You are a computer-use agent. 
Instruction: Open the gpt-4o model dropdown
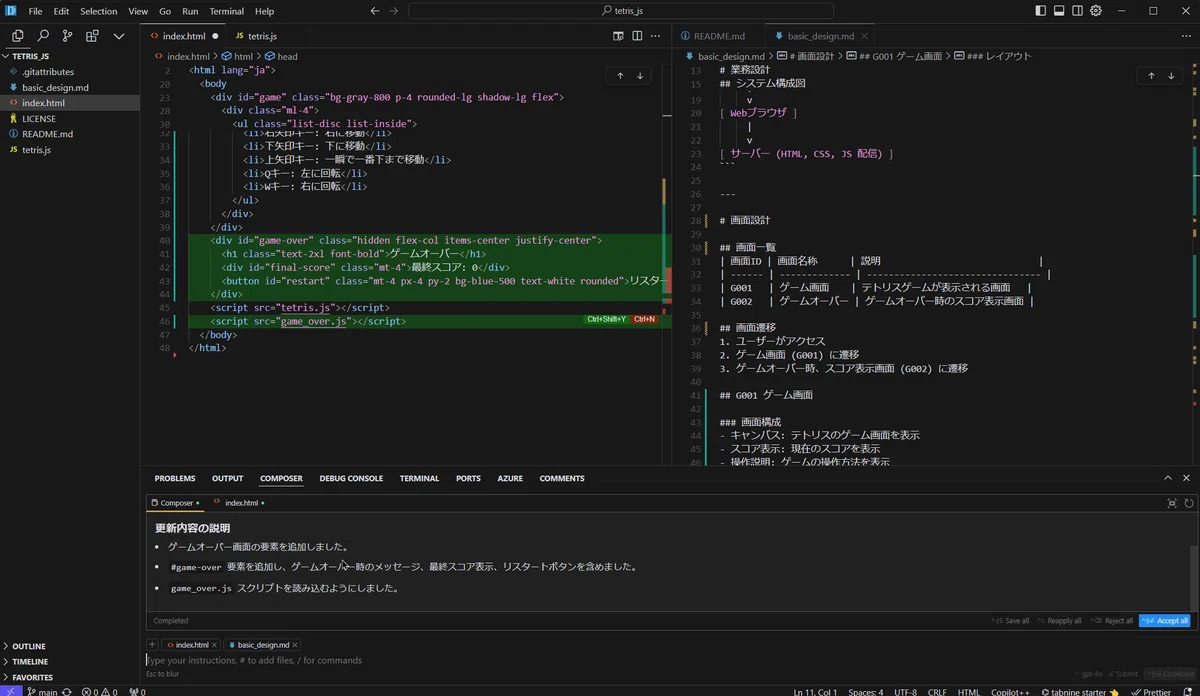click(x=1091, y=674)
